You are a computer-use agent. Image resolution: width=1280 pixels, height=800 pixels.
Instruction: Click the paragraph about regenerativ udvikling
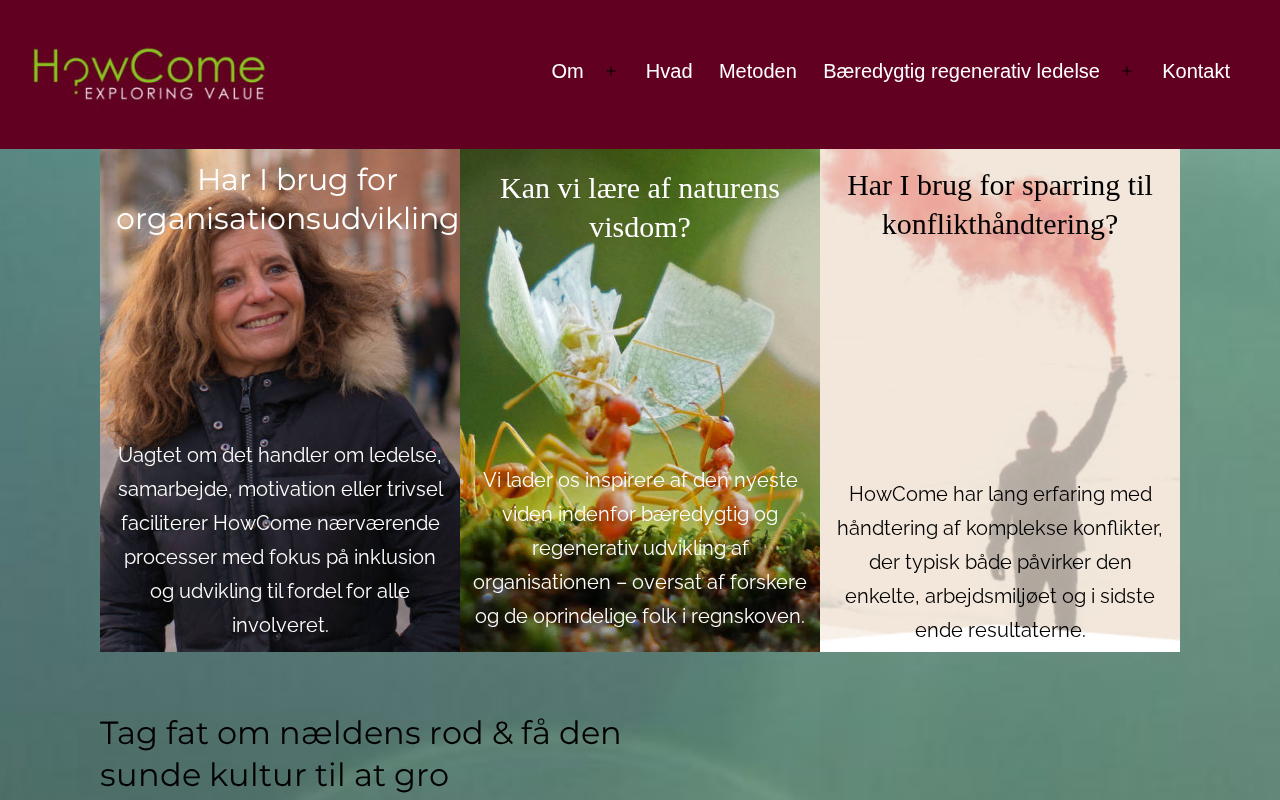[640, 548]
